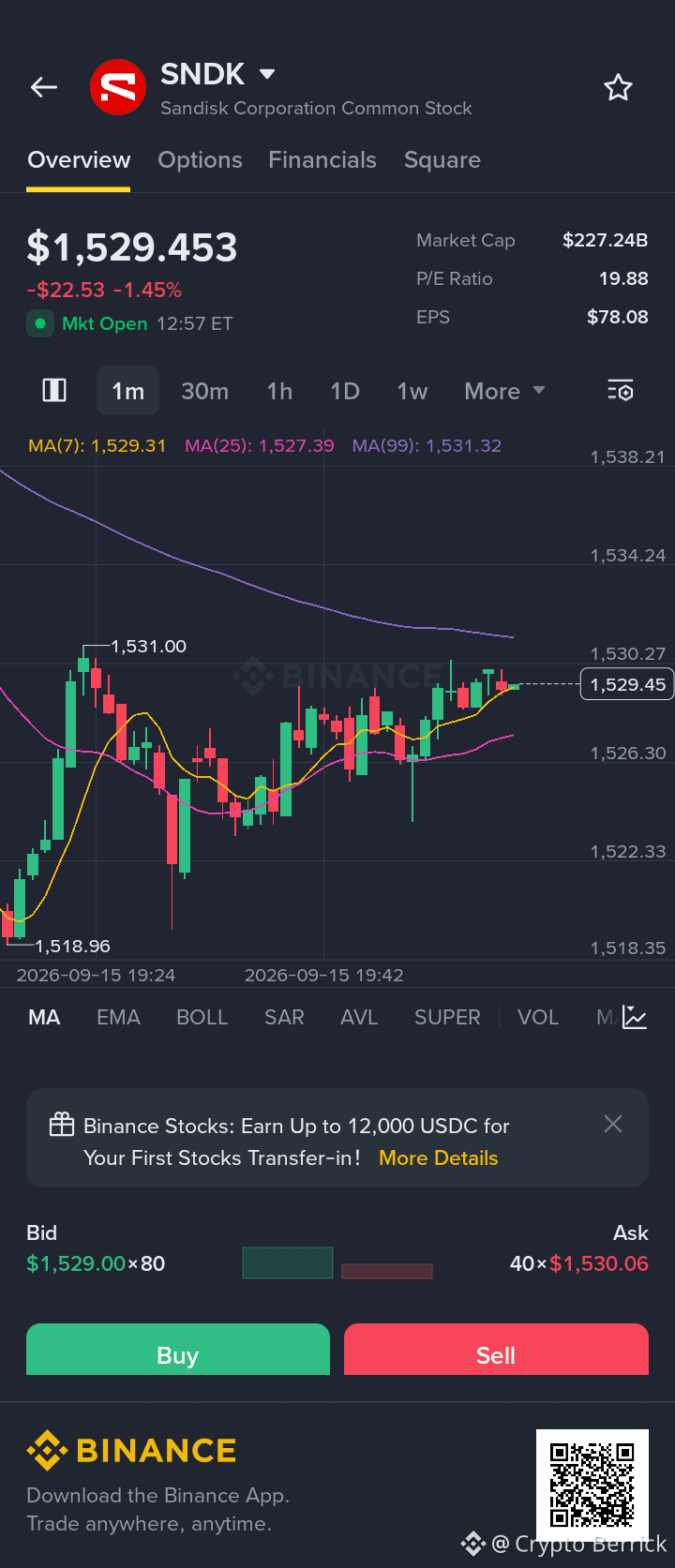This screenshot has width=675, height=1568.
Task: Open the Financials tab
Action: [x=322, y=160]
